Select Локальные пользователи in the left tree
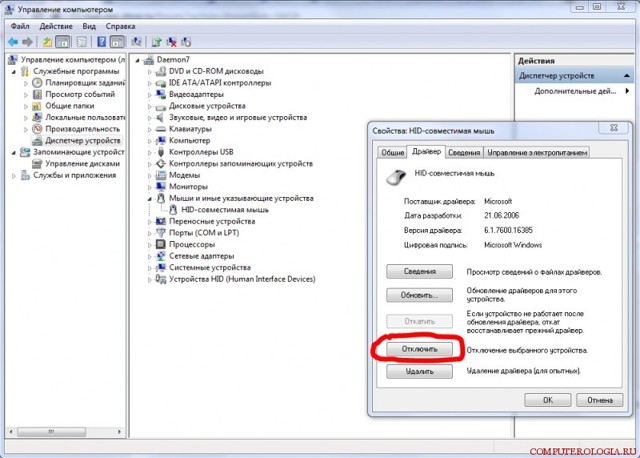The height and width of the screenshot is (458, 640). coord(85,118)
